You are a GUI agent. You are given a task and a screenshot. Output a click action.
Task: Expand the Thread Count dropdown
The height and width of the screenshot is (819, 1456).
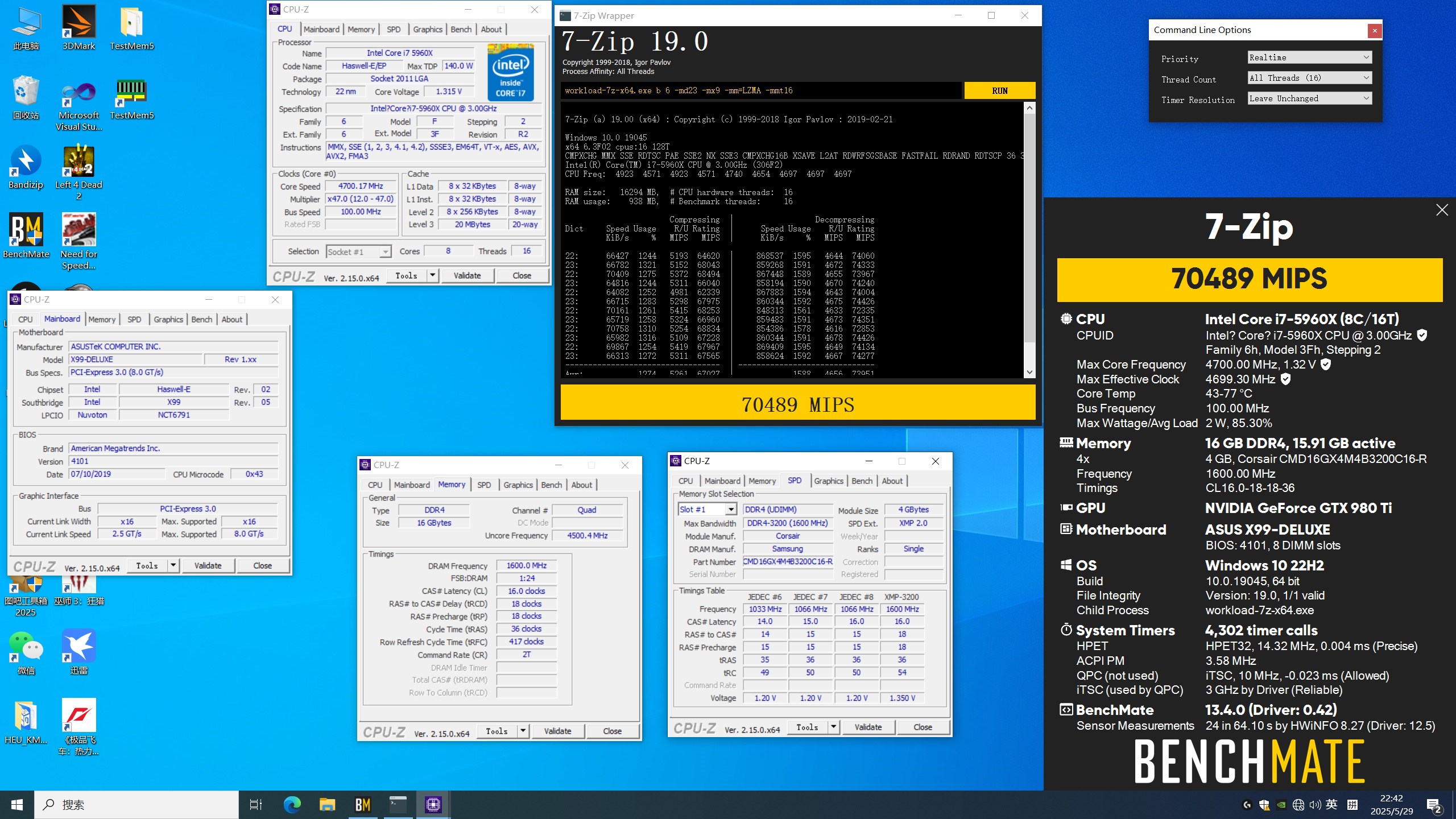(x=1310, y=78)
